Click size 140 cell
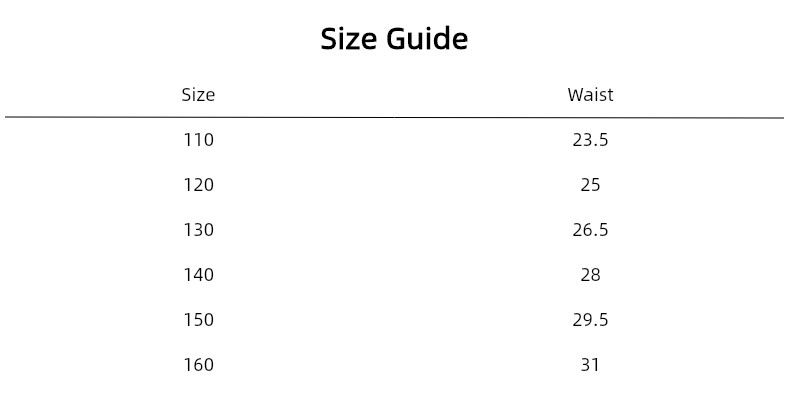 click(x=198, y=275)
